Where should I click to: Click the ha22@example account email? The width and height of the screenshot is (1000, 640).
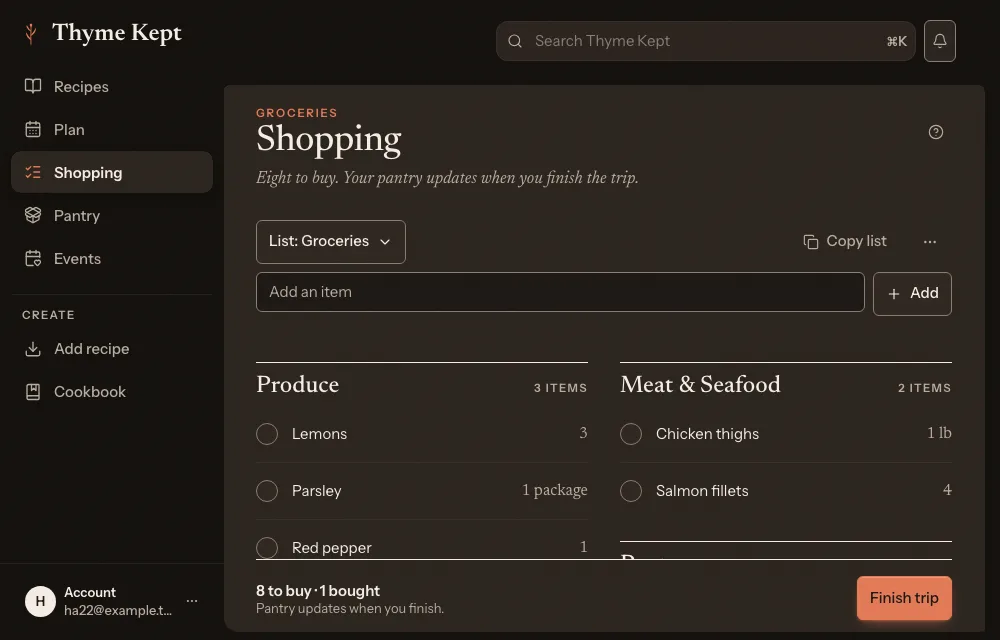click(118, 611)
